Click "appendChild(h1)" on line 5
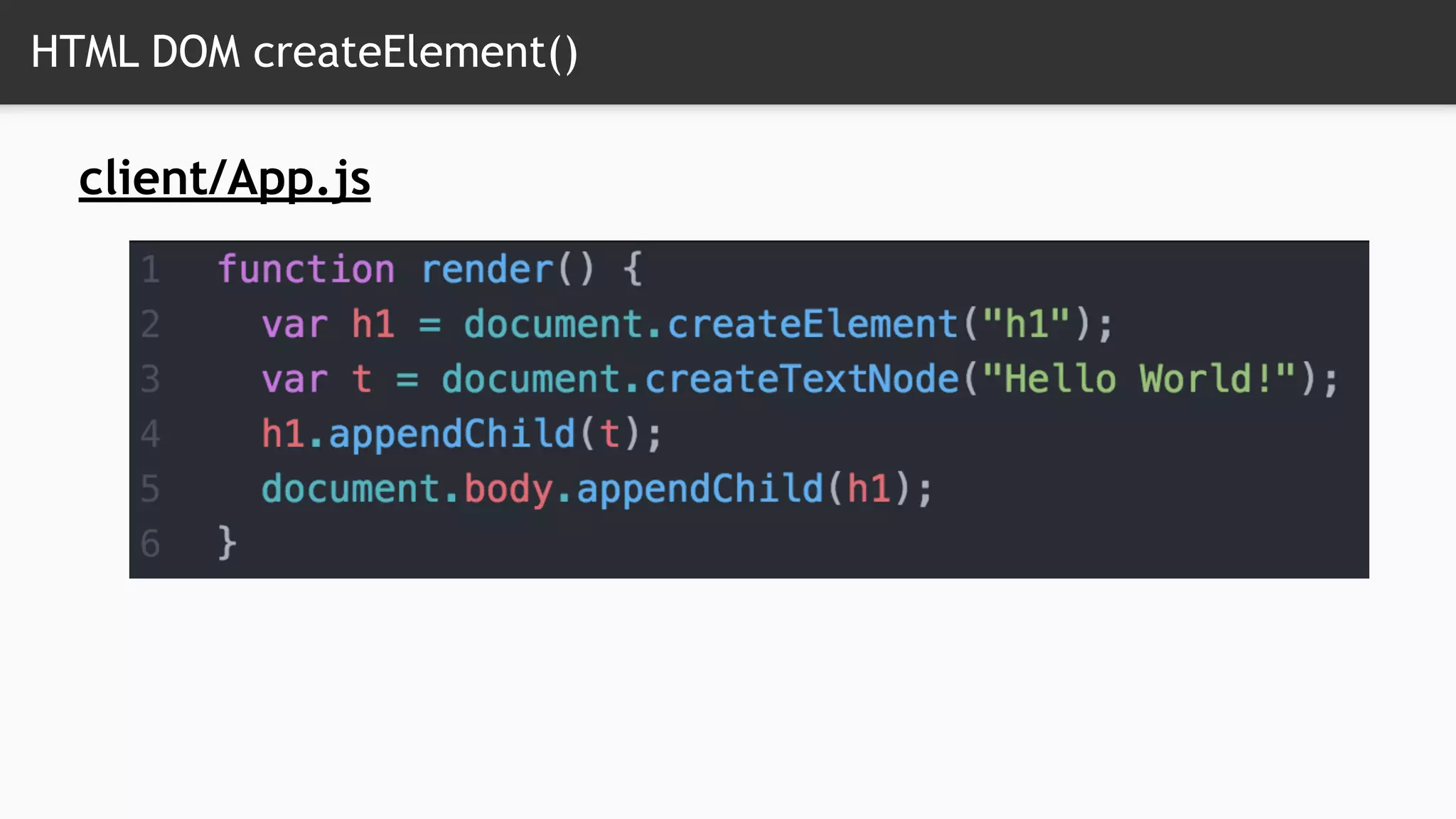 pyautogui.click(x=744, y=489)
